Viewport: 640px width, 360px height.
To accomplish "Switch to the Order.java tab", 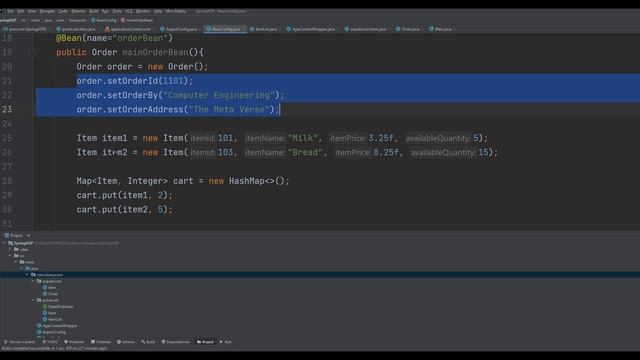I will pos(407,29).
